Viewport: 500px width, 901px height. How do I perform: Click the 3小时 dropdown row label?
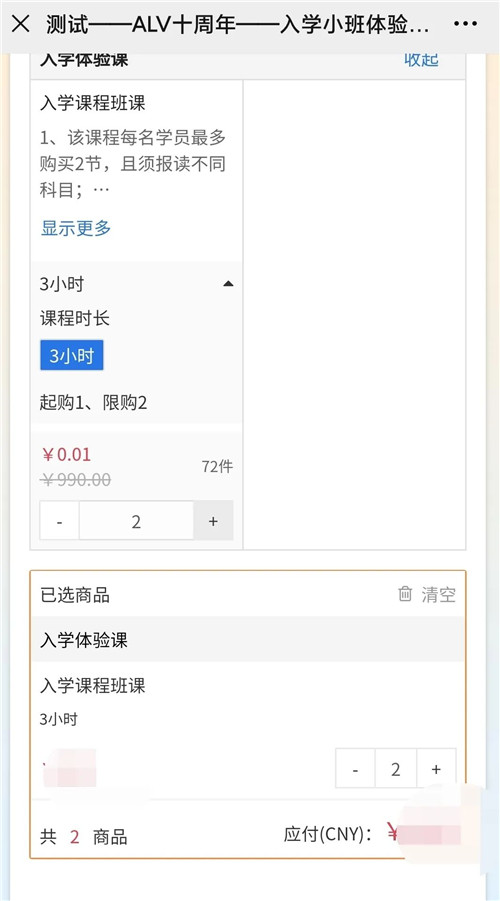(61, 284)
